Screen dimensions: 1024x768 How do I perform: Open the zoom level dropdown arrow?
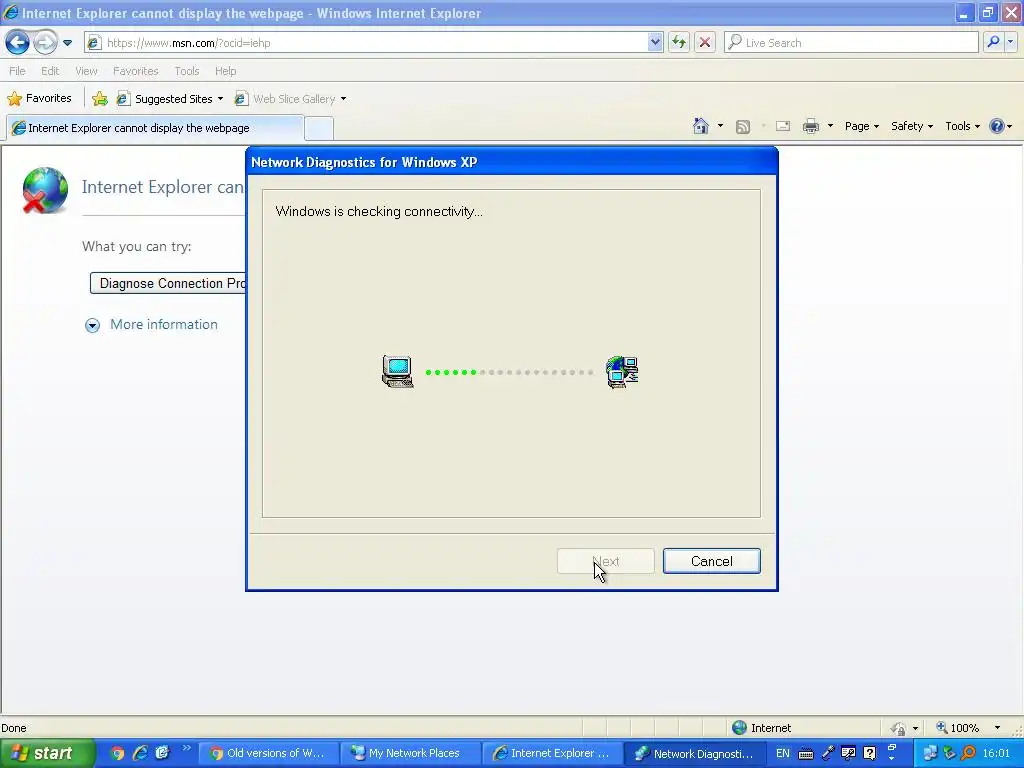[x=997, y=728]
